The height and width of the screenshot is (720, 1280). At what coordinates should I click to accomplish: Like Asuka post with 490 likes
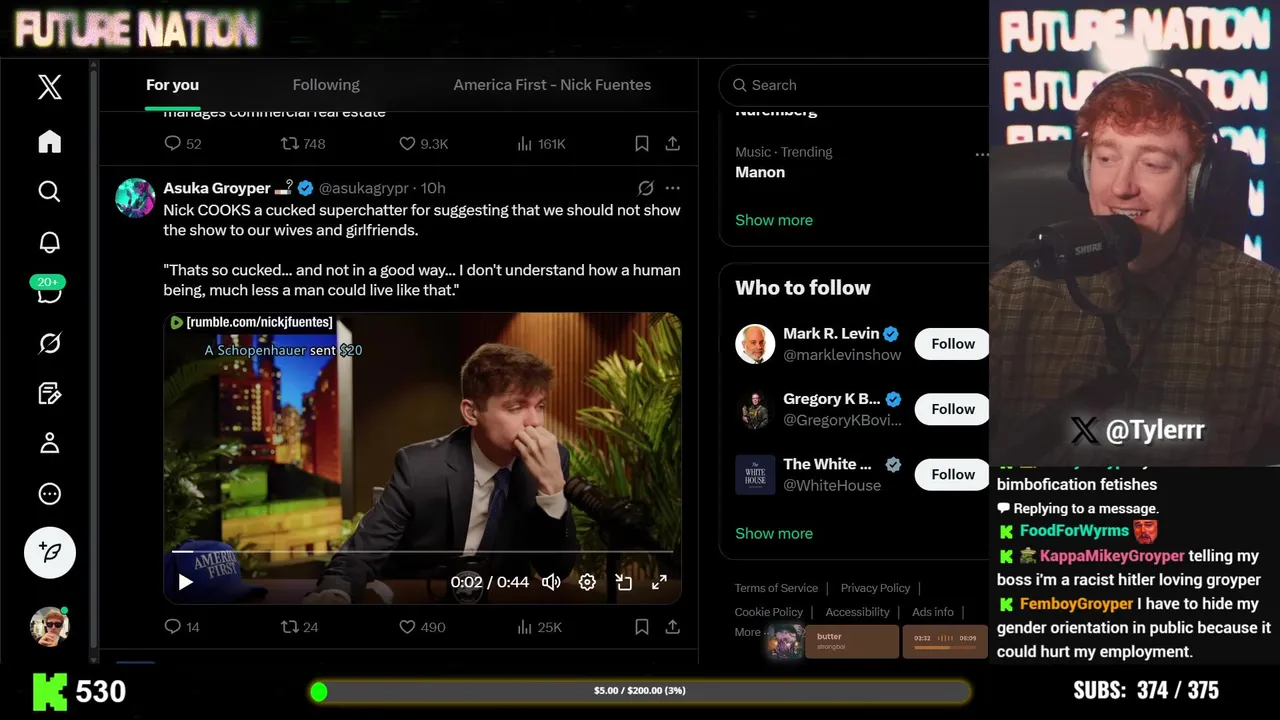[421, 627]
